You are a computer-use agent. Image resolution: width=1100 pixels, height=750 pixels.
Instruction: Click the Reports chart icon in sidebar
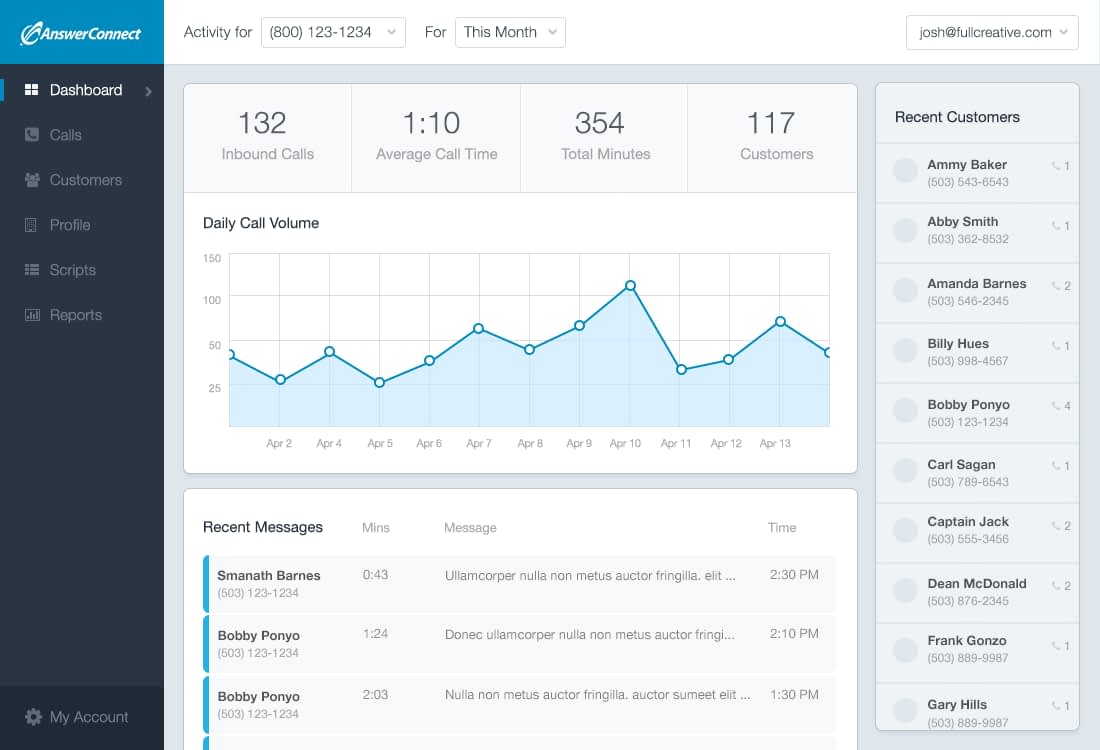[x=32, y=315]
